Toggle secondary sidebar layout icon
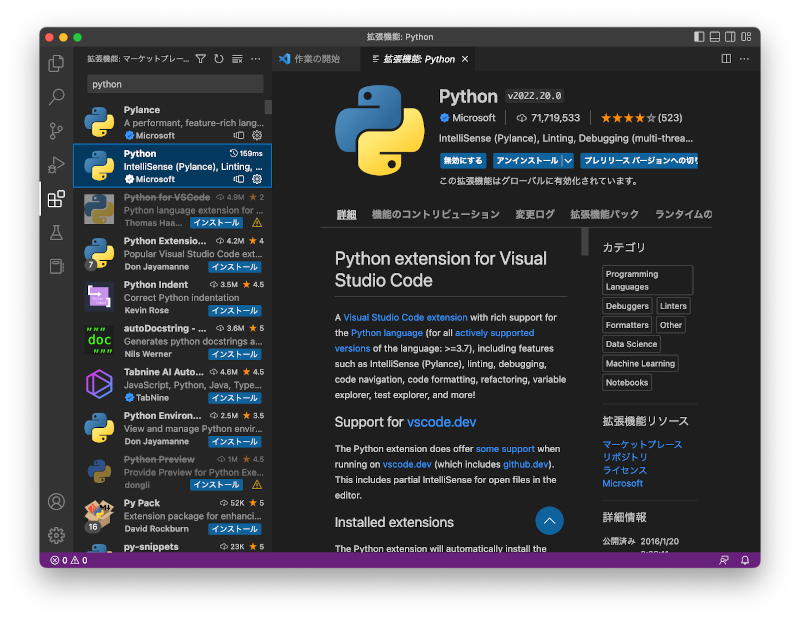The height and width of the screenshot is (620, 800). (x=730, y=37)
